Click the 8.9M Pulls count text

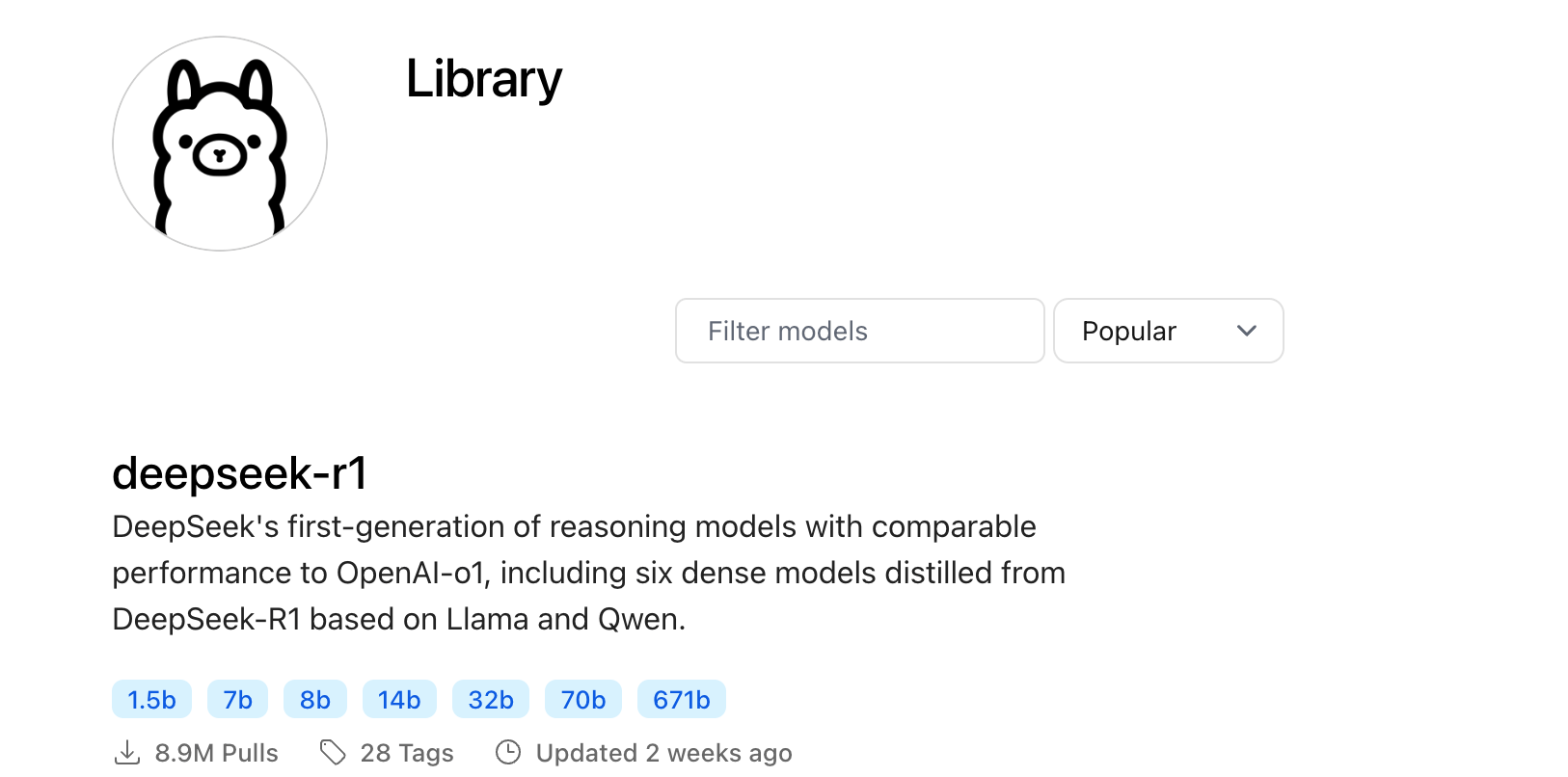pos(216,753)
